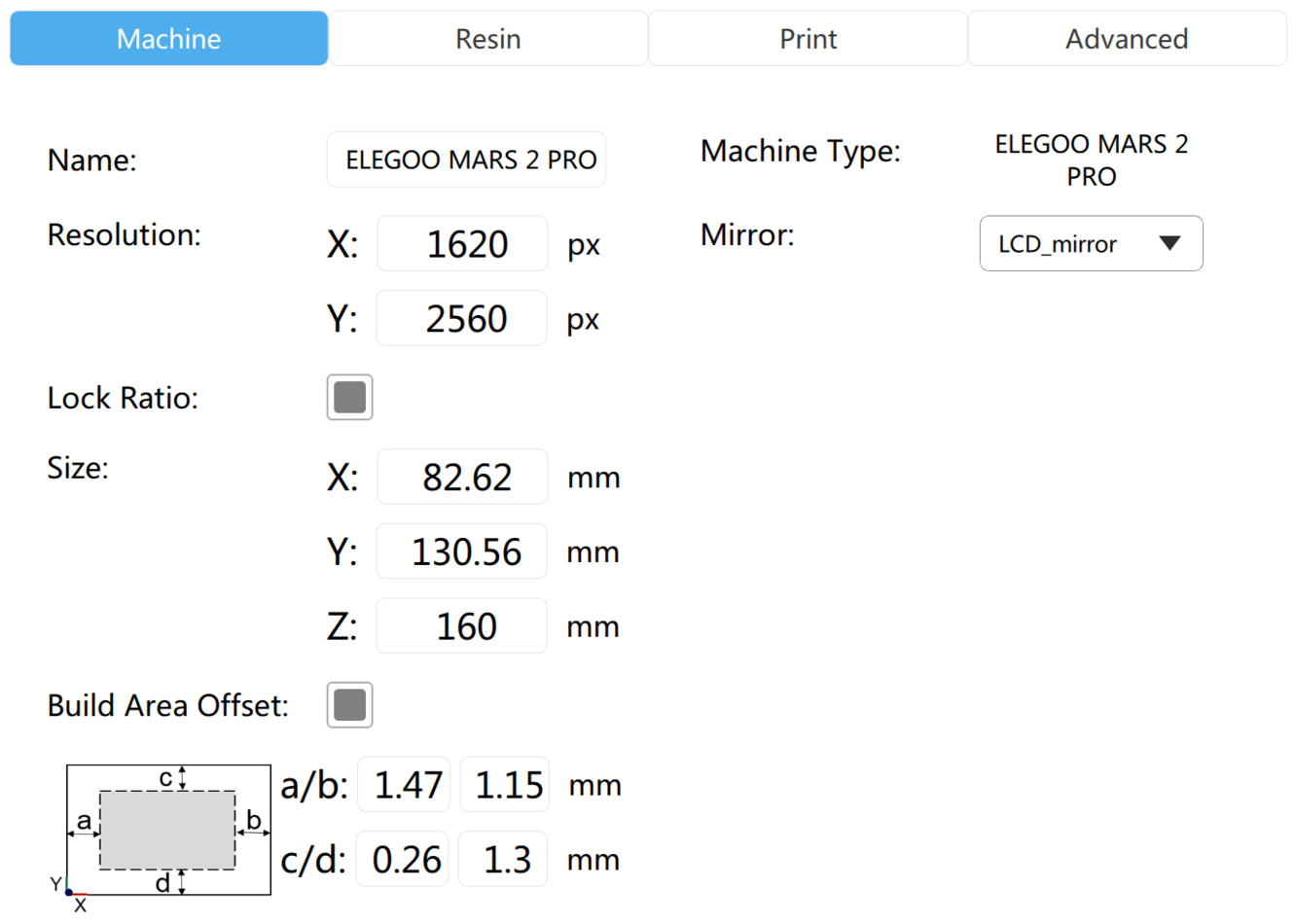Viewport: 1295px width, 924px height.
Task: Click the Name input field
Action: click(466, 160)
